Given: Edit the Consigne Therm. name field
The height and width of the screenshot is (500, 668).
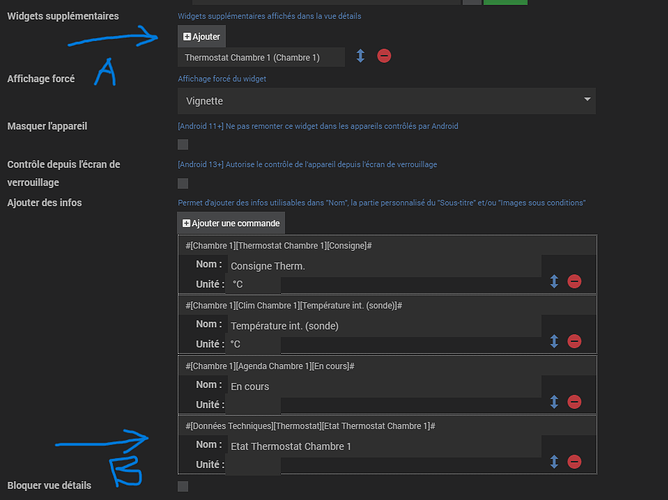Looking at the screenshot, I should point(385,266).
